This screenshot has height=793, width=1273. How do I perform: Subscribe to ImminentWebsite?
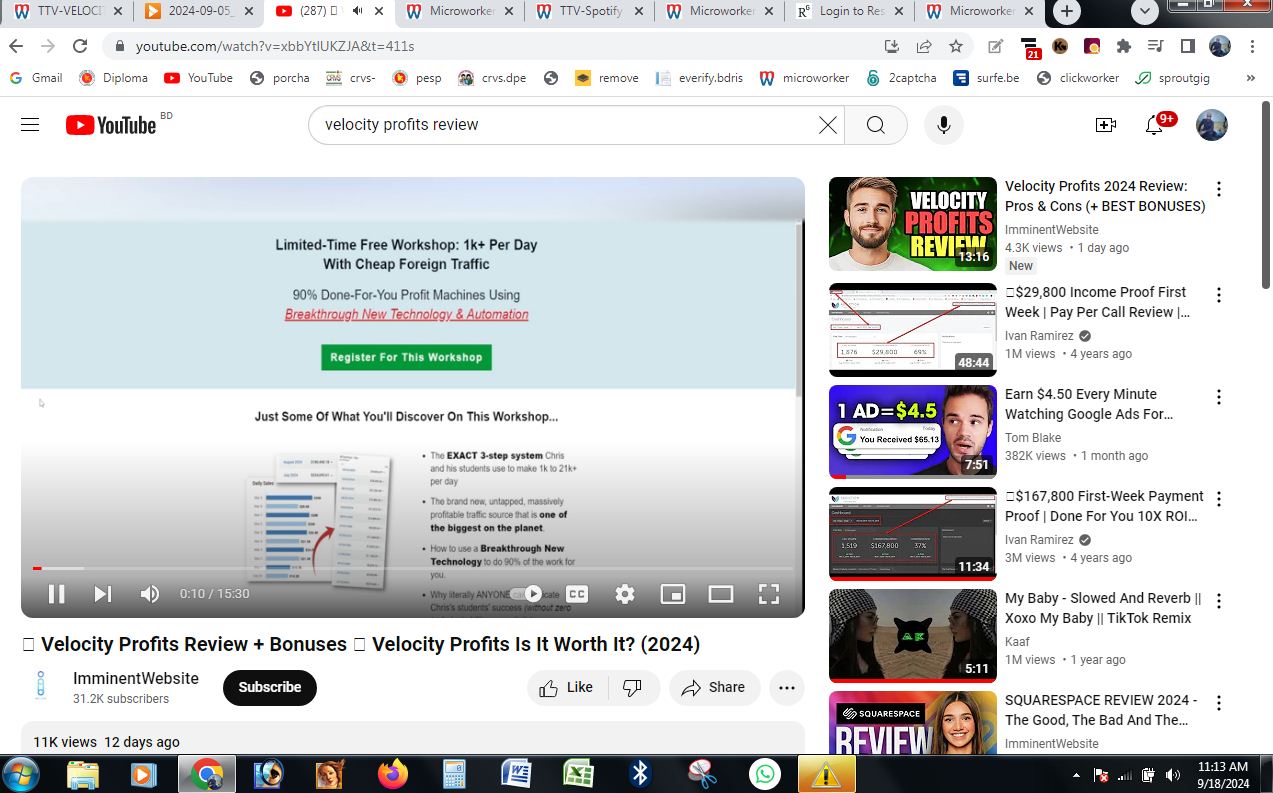(x=270, y=688)
